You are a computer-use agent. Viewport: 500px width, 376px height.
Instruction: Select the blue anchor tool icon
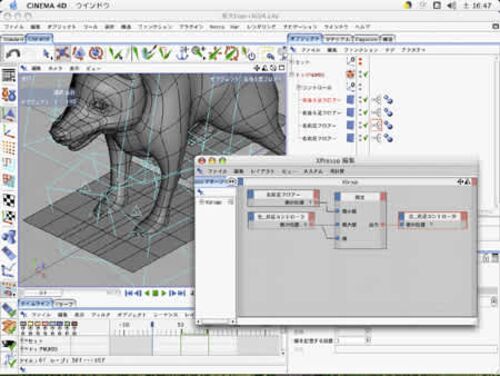point(182,54)
